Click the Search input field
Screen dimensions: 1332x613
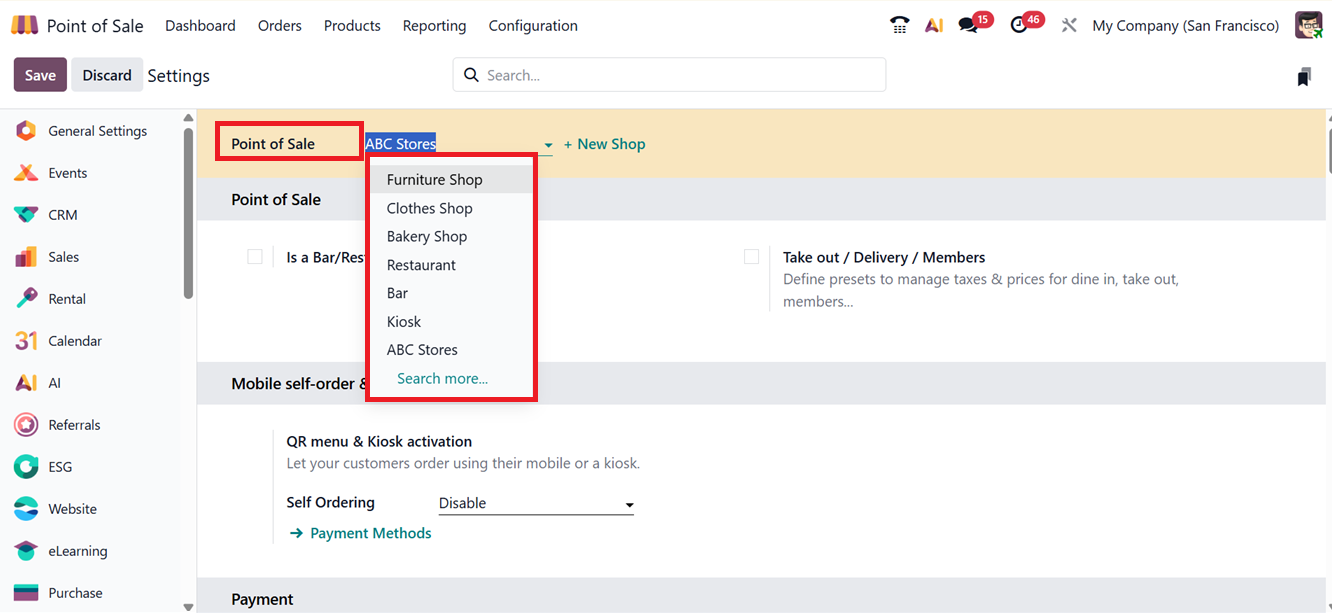680,75
